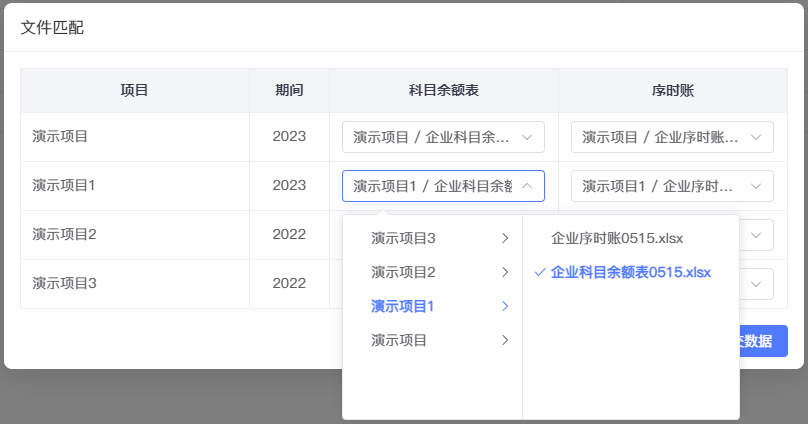Expand arrow beside 演示项目 cascader option
The image size is (808, 424).
coord(505,340)
